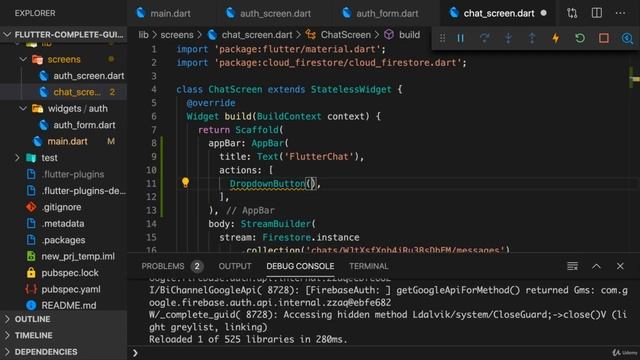Click the lib breadcrumb segment
Viewport: 640px width, 360px height.
(x=143, y=35)
